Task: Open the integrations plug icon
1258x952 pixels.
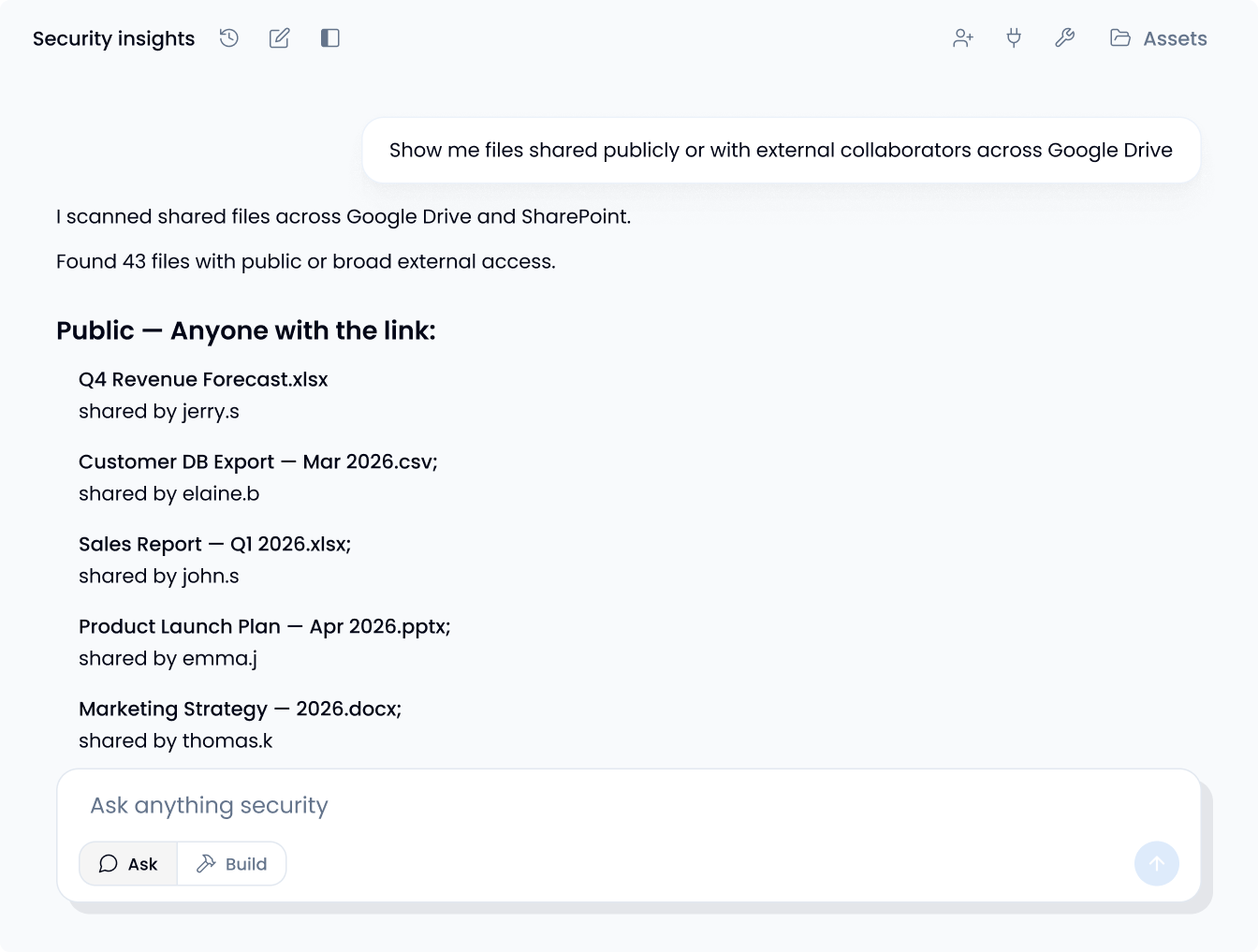Action: pos(1014,38)
